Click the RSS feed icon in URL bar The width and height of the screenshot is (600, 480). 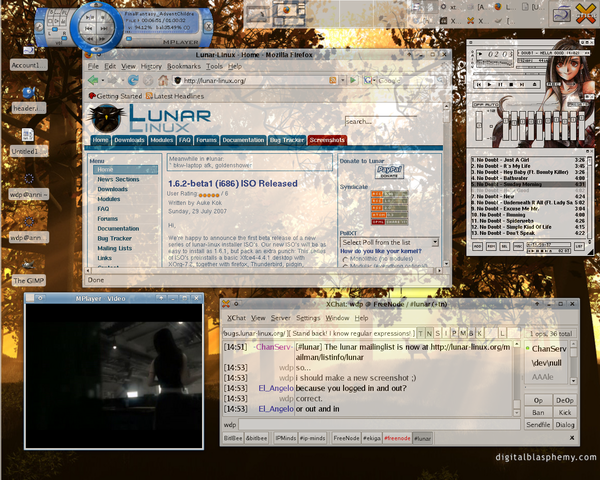coord(333,80)
